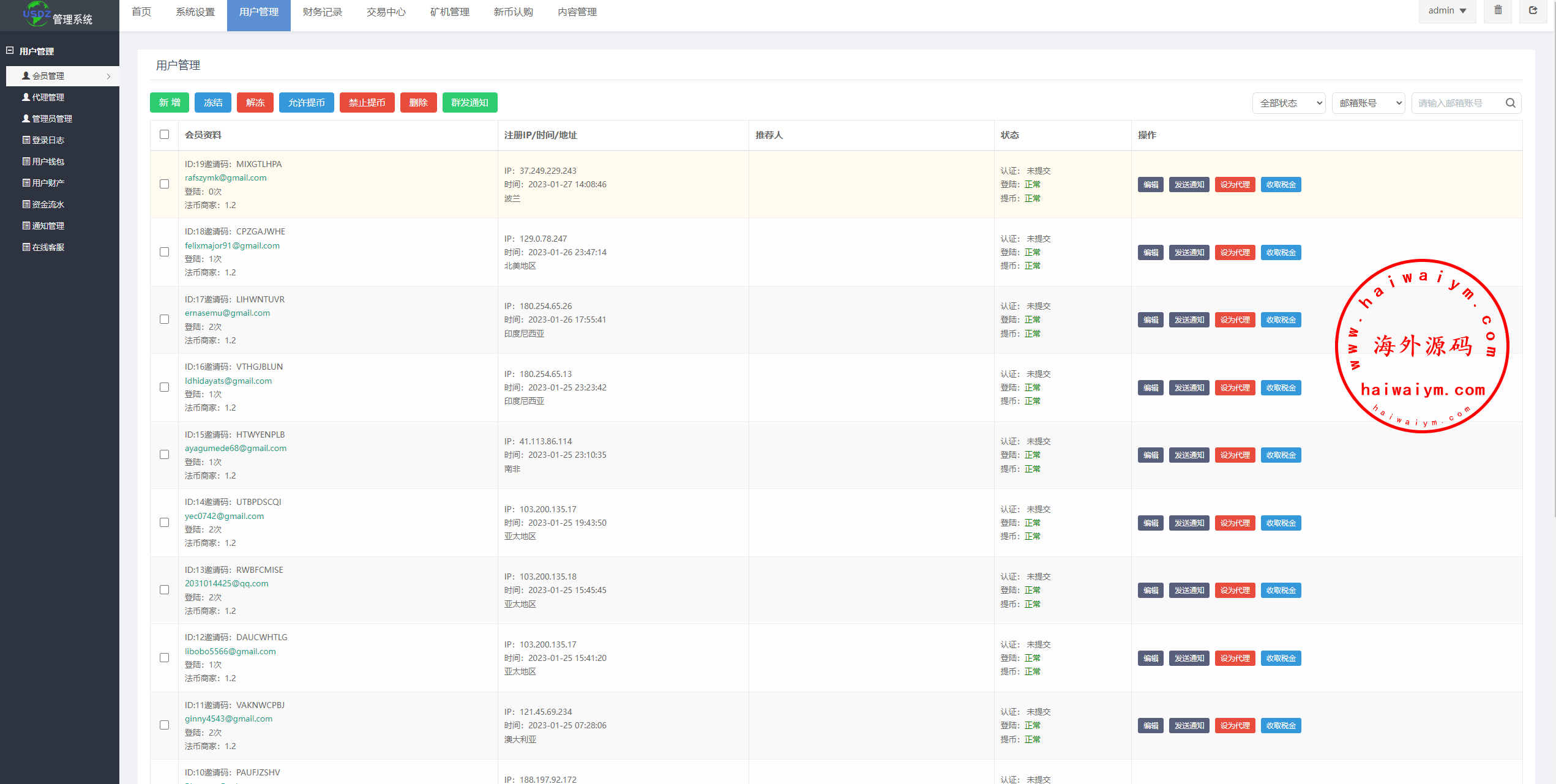This screenshot has width=1556, height=784.
Task: Click the green 新增 button
Action: coord(170,103)
